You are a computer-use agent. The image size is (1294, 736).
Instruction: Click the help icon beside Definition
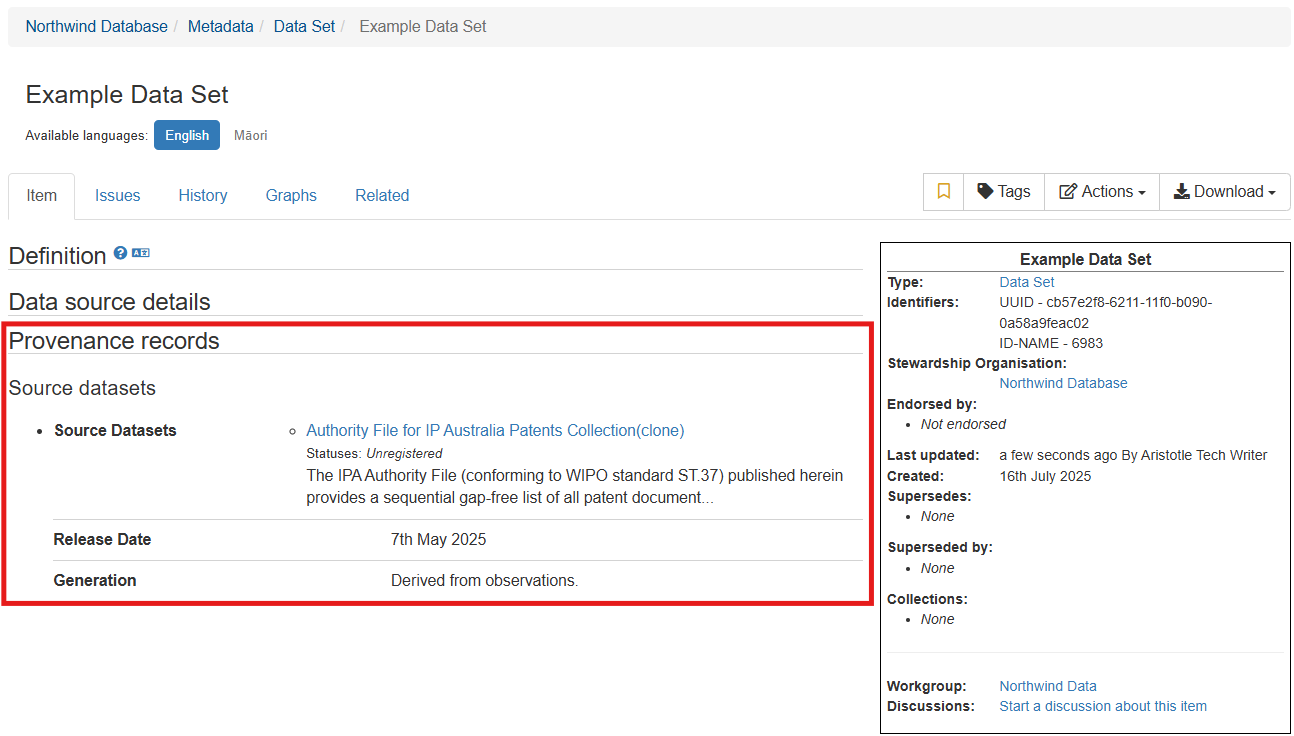tap(120, 253)
